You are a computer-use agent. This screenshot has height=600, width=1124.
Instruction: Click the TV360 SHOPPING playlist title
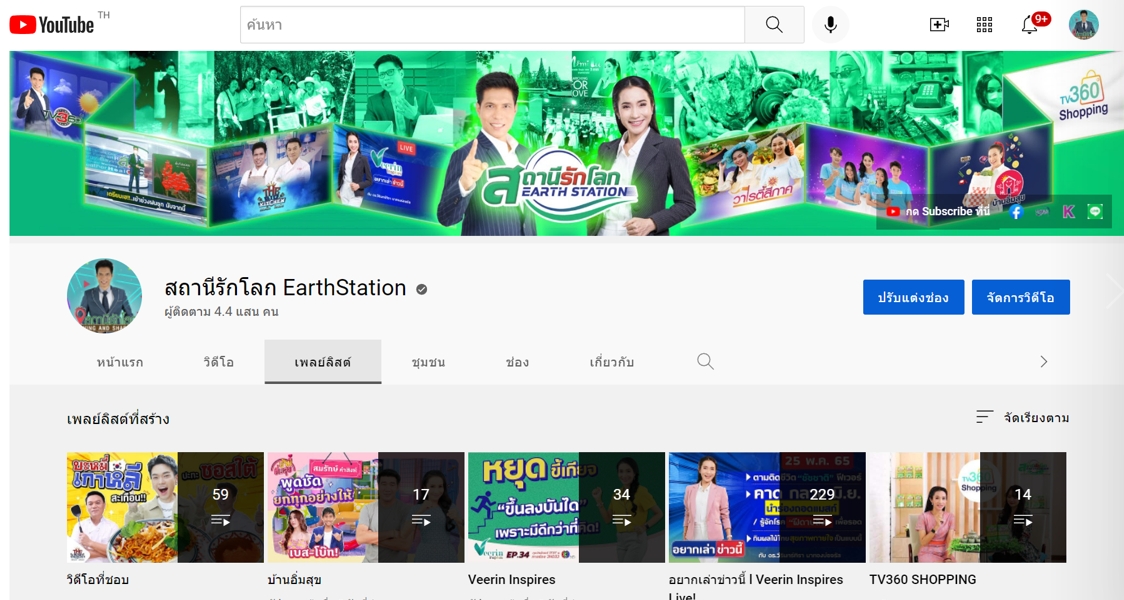[923, 579]
